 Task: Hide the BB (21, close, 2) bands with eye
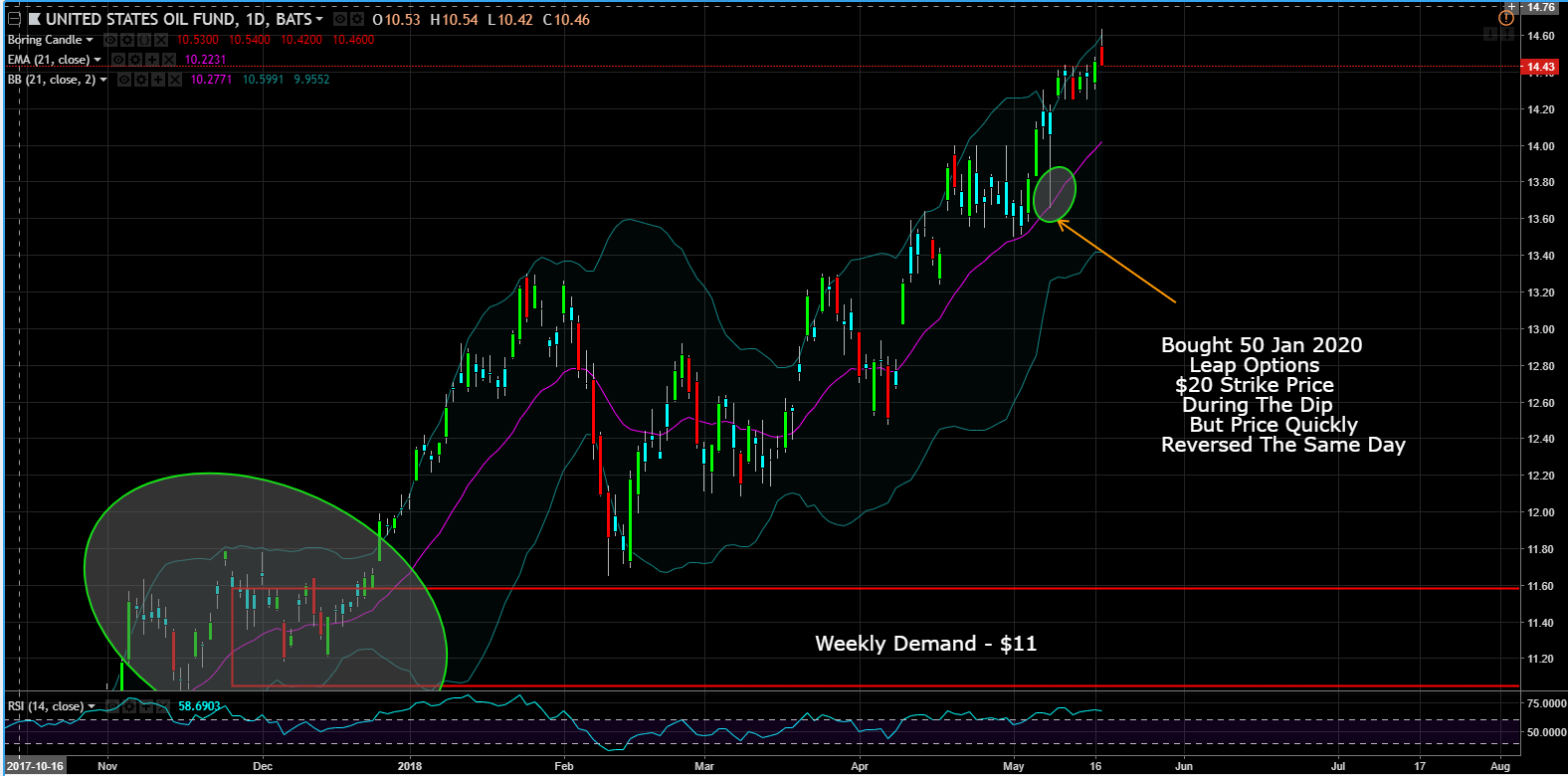(x=124, y=80)
